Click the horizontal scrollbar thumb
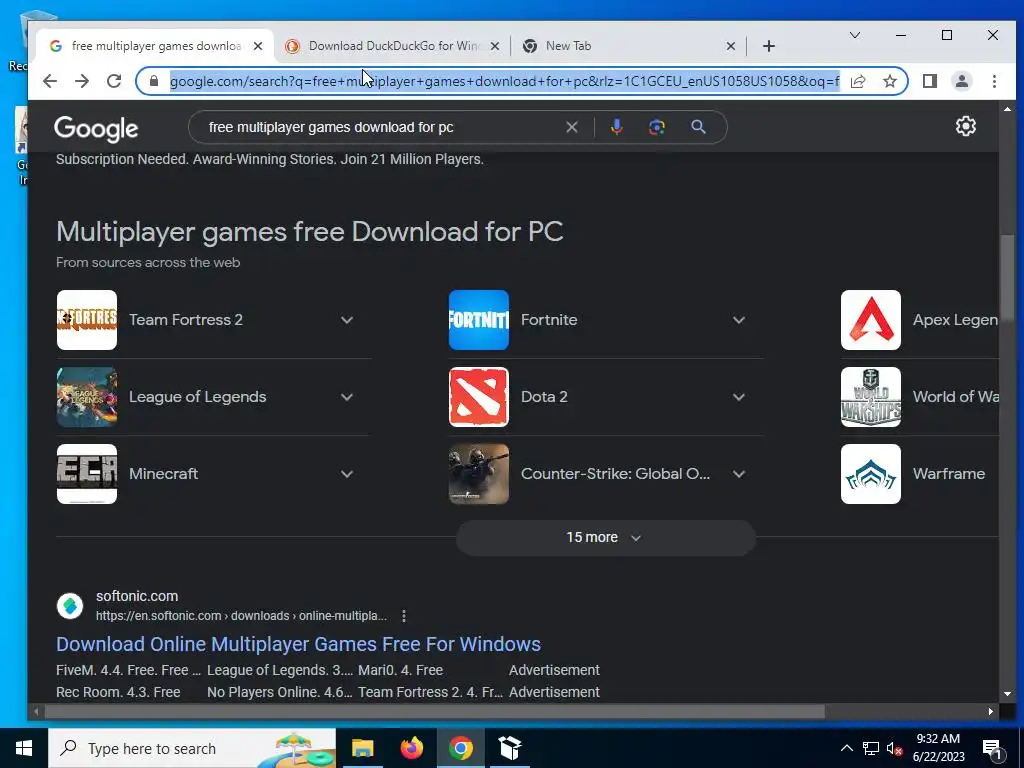Screen dimensions: 1024x768 [434, 712]
